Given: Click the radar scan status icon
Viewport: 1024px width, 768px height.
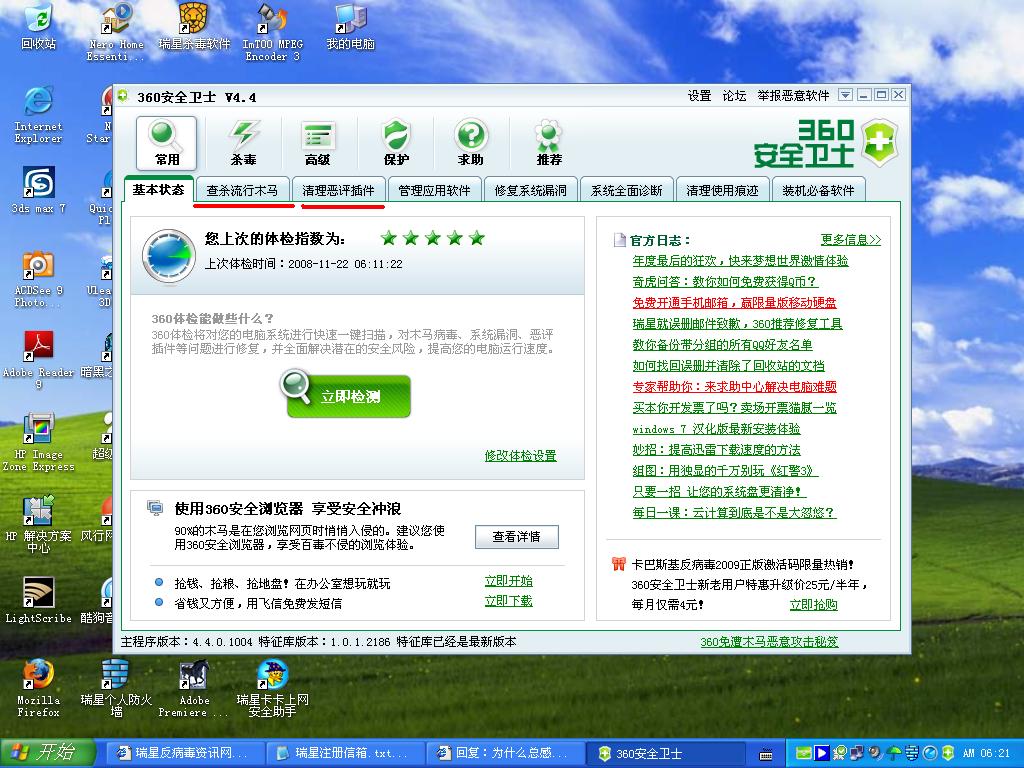Looking at the screenshot, I should pyautogui.click(x=169, y=255).
